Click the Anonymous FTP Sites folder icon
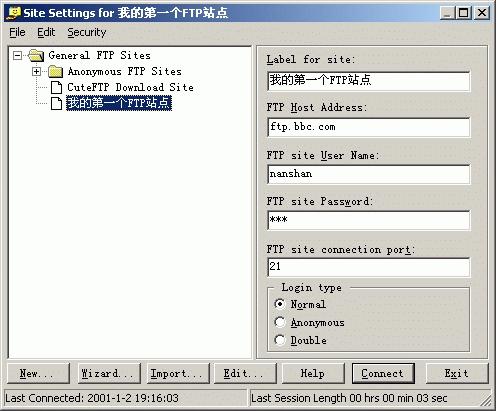This screenshot has height=411, width=496. [55, 71]
